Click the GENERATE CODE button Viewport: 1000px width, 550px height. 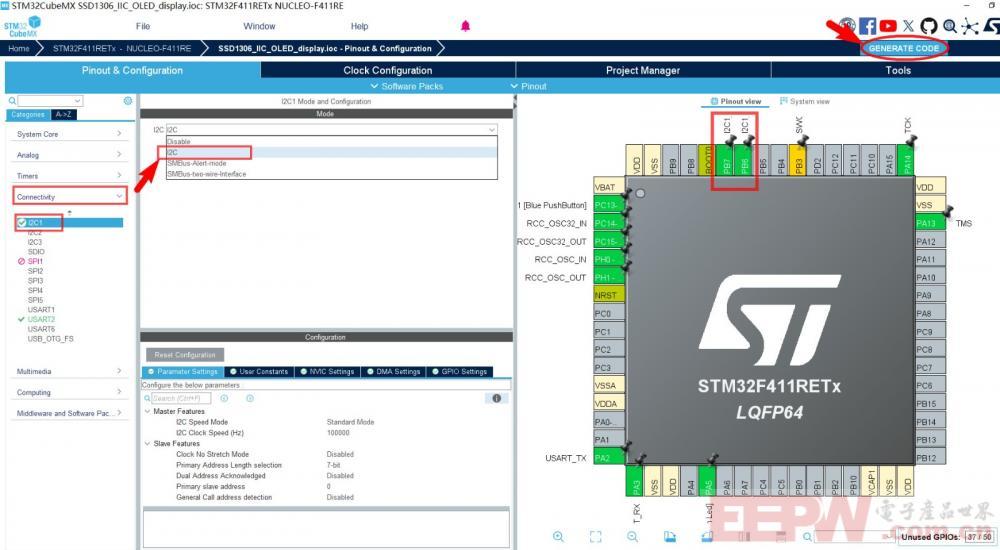click(x=904, y=48)
